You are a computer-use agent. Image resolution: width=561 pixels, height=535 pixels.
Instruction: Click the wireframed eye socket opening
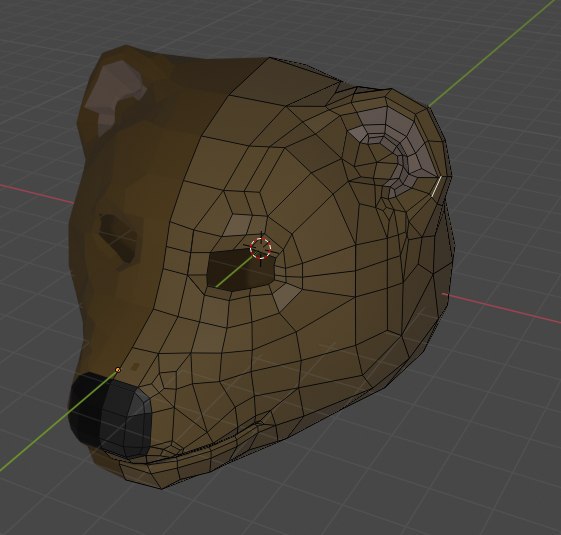[242, 270]
